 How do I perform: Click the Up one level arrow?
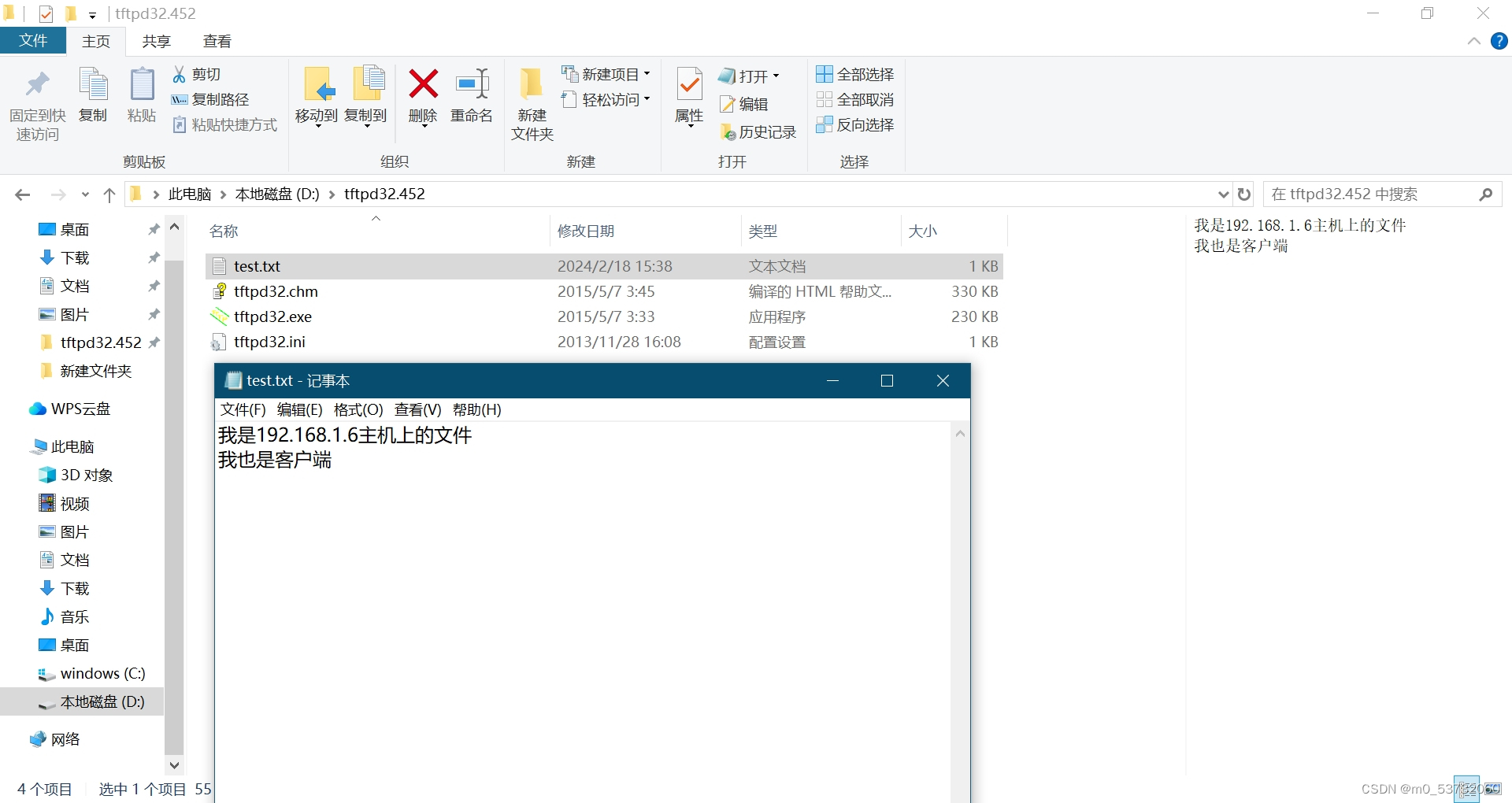[109, 194]
